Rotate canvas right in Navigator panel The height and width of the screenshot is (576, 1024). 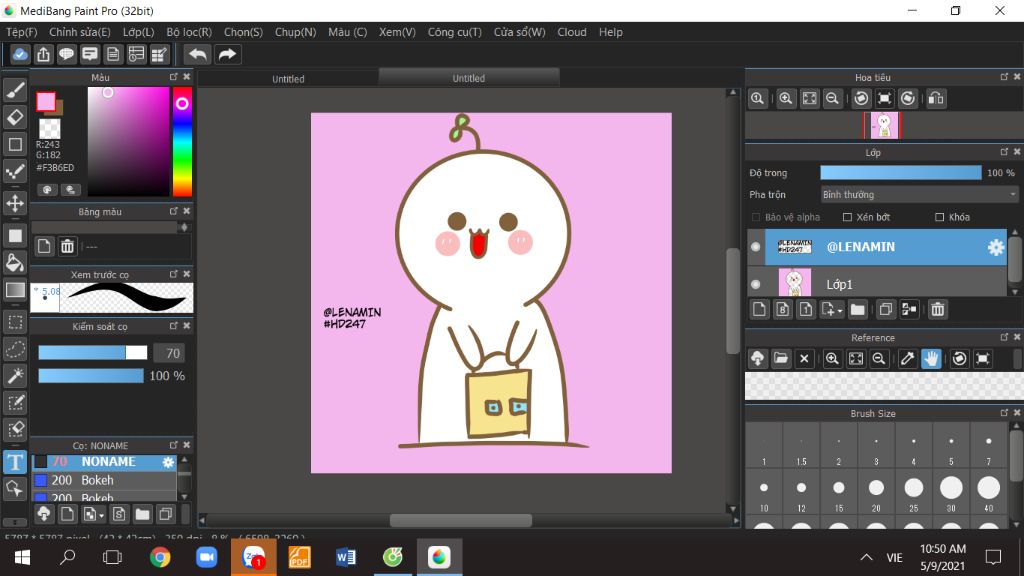(908, 99)
